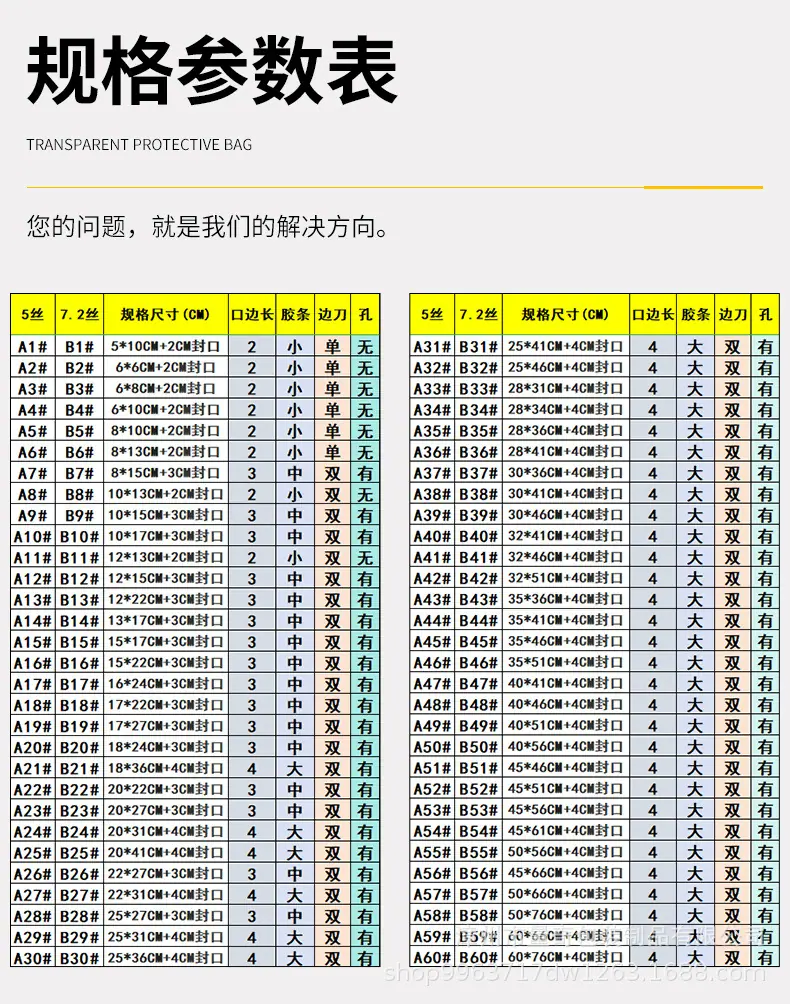
Task: Select the A31# cell
Action: pos(432,347)
